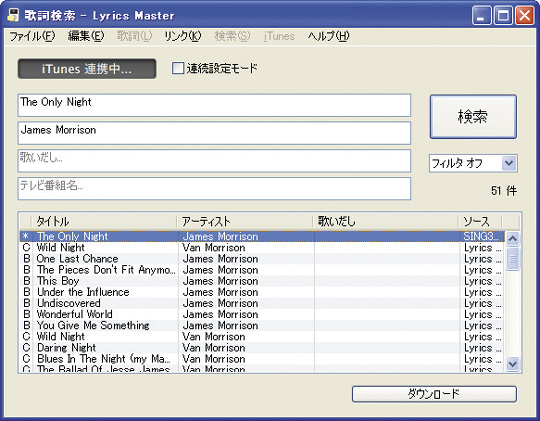
Task: Open the ファイル(F) menu
Action: pyautogui.click(x=32, y=36)
